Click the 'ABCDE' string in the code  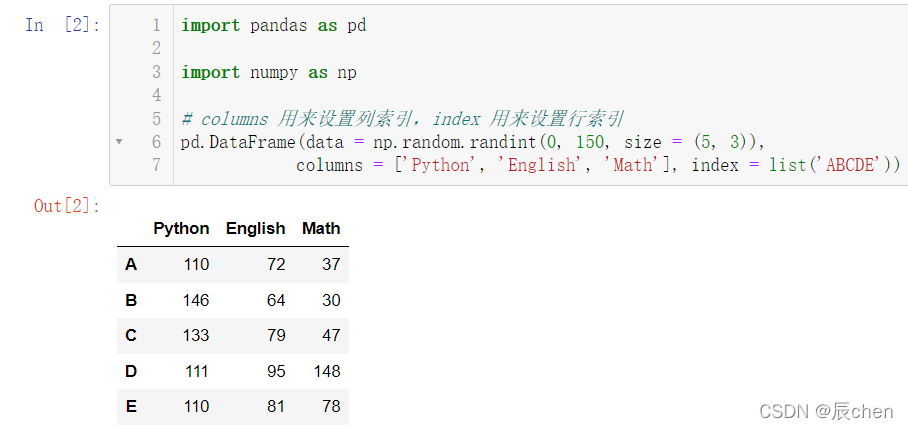coord(850,165)
